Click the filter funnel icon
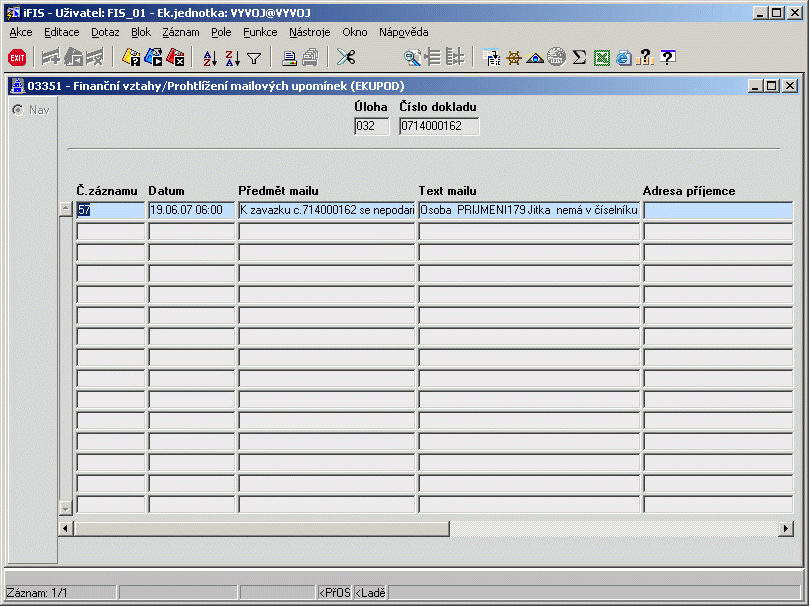 pyautogui.click(x=254, y=58)
